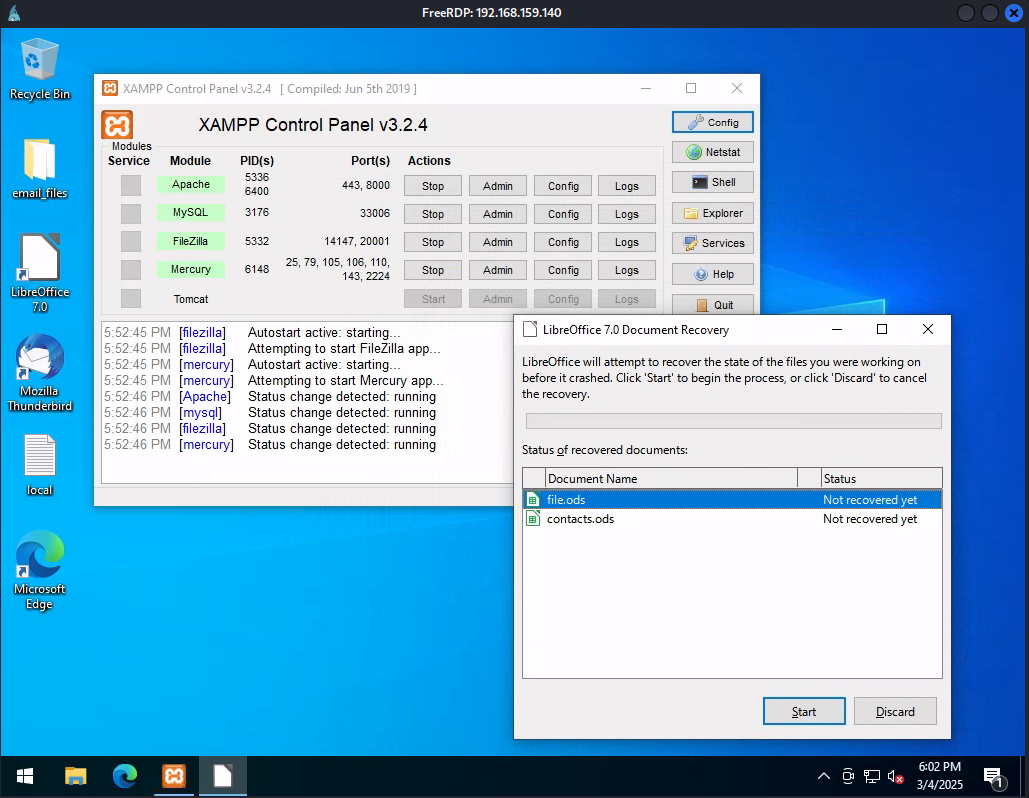Open Mercury Admin

pos(497,270)
